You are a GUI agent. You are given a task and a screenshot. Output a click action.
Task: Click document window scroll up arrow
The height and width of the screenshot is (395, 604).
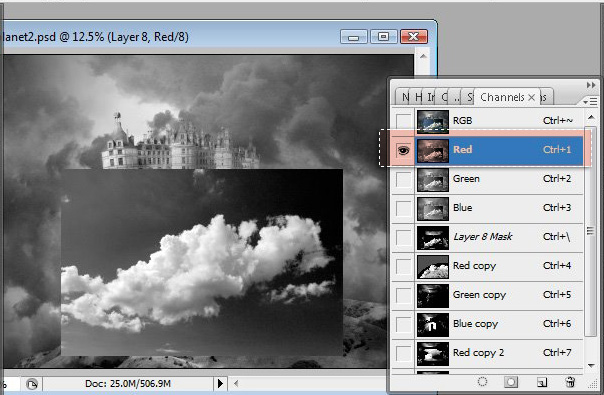point(423,56)
